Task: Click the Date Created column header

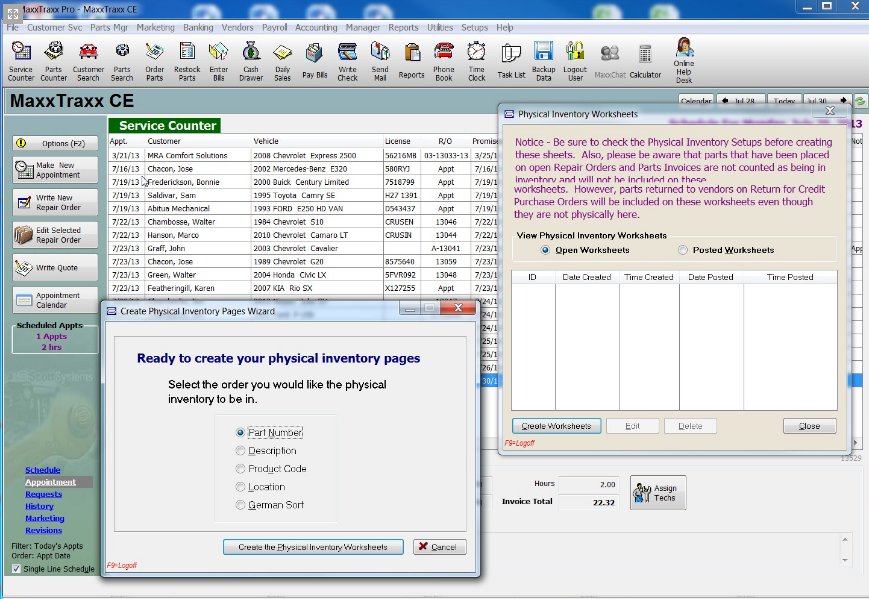Action: pyautogui.click(x=586, y=277)
